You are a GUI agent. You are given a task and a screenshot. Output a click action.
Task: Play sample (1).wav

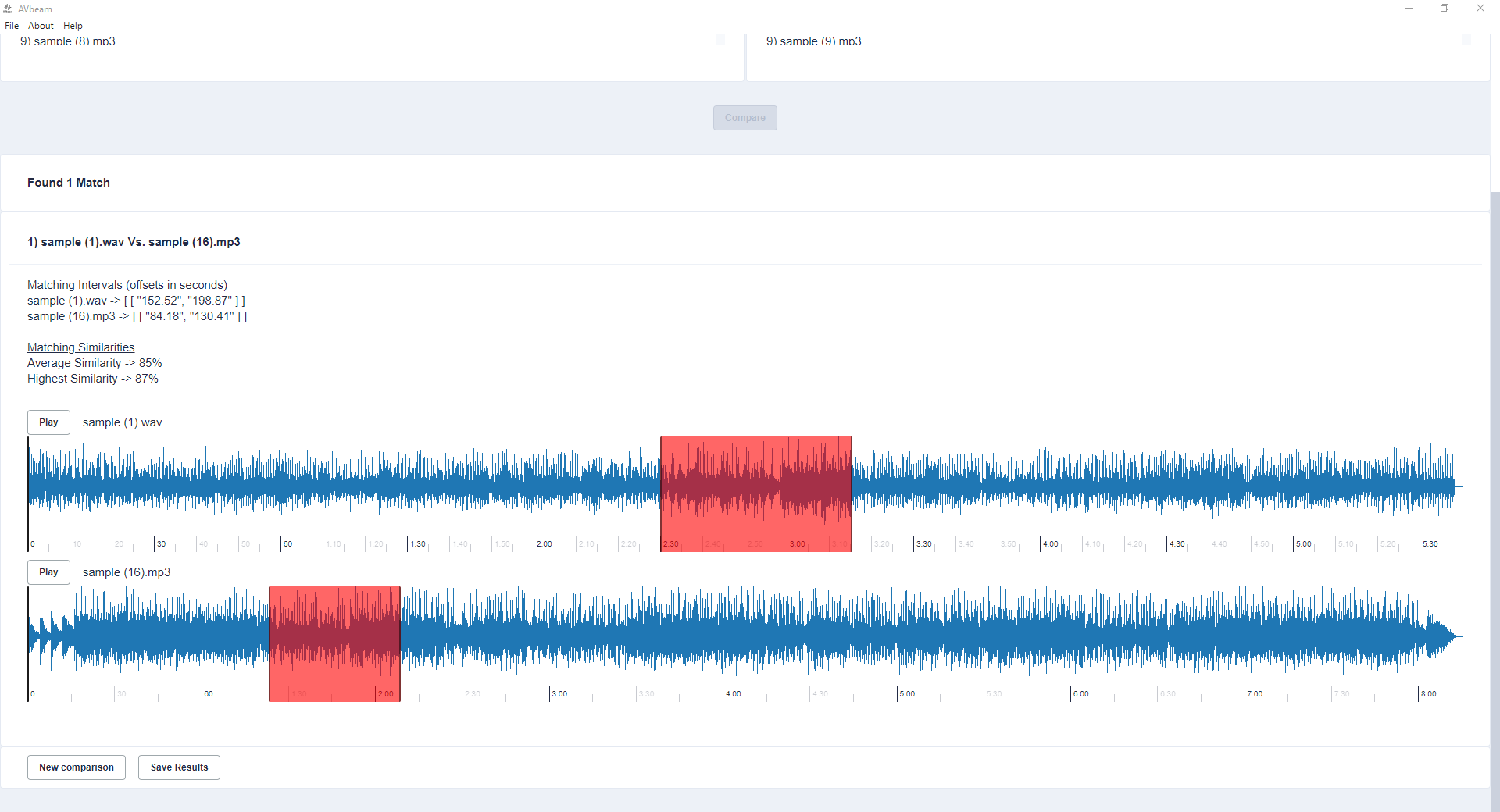tap(48, 422)
